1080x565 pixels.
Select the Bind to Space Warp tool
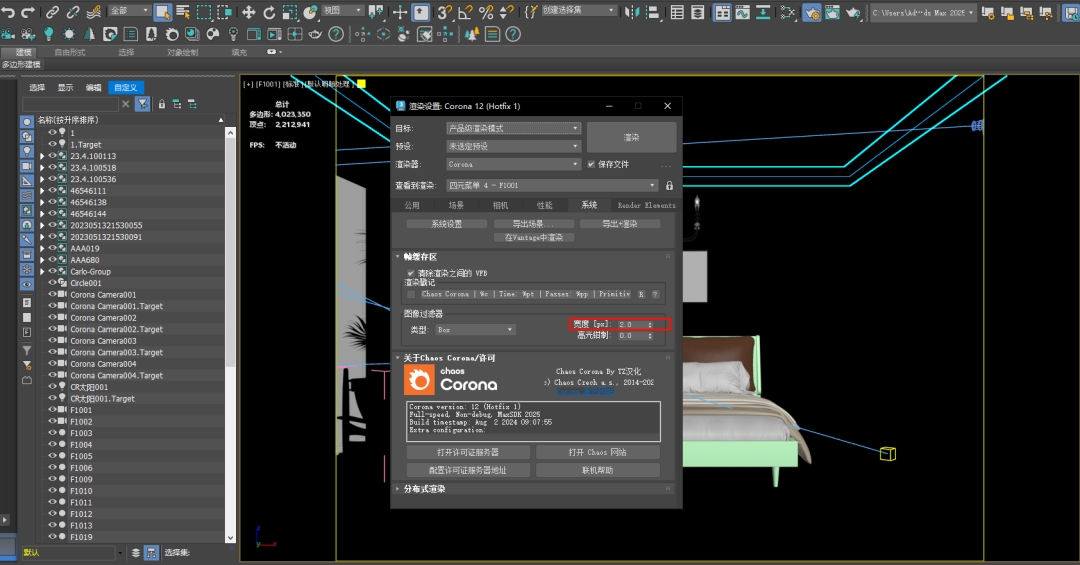(x=94, y=12)
